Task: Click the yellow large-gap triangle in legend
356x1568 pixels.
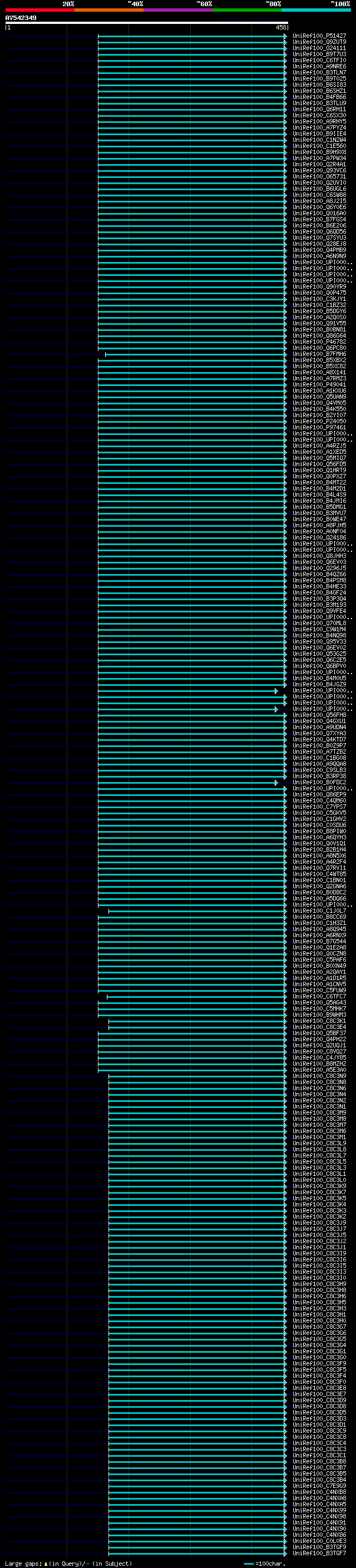Action: [x=46, y=1564]
